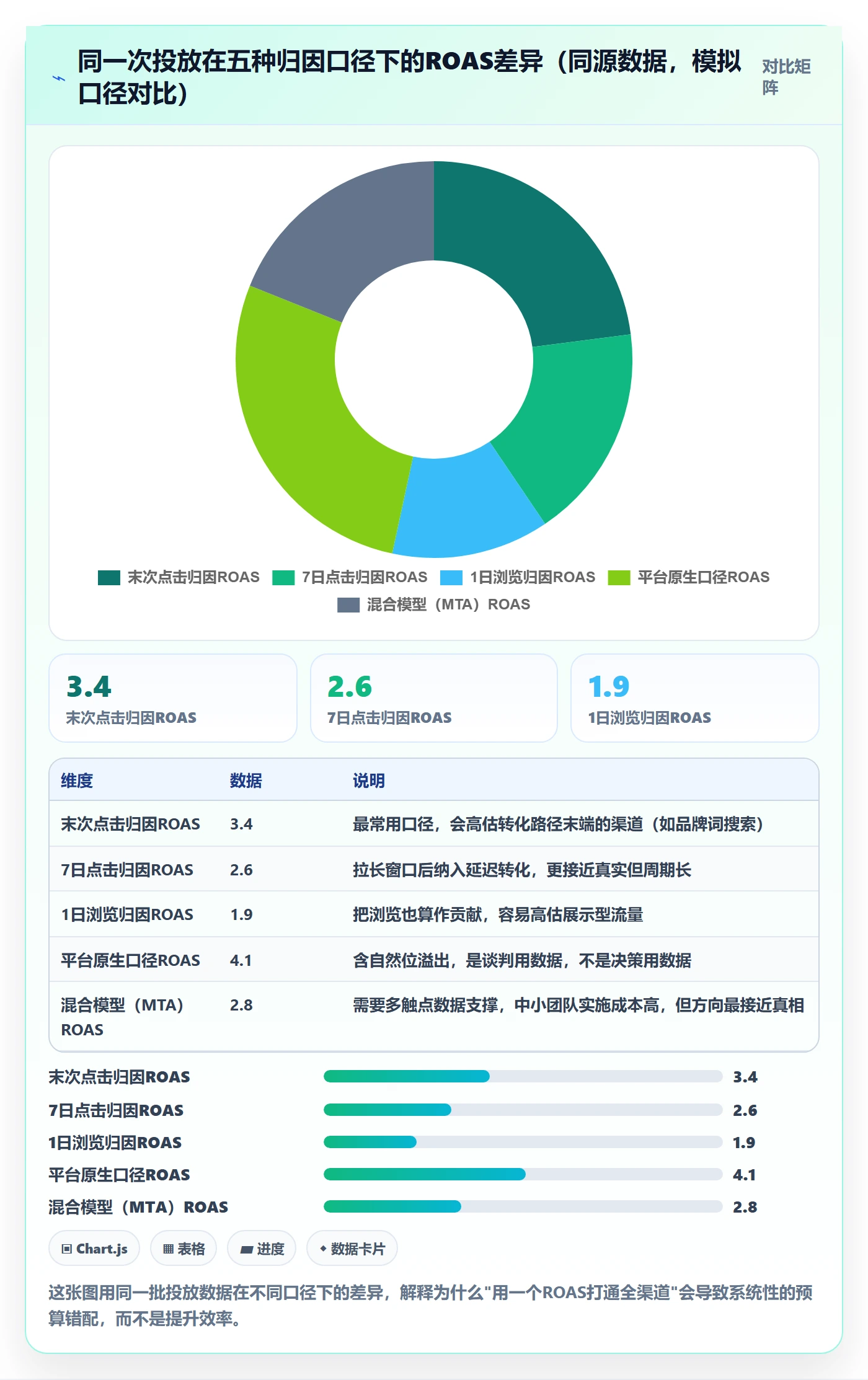This screenshot has width=868, height=1380.
Task: Click table value 2.6 in 7日点击 row
Action: [241, 870]
